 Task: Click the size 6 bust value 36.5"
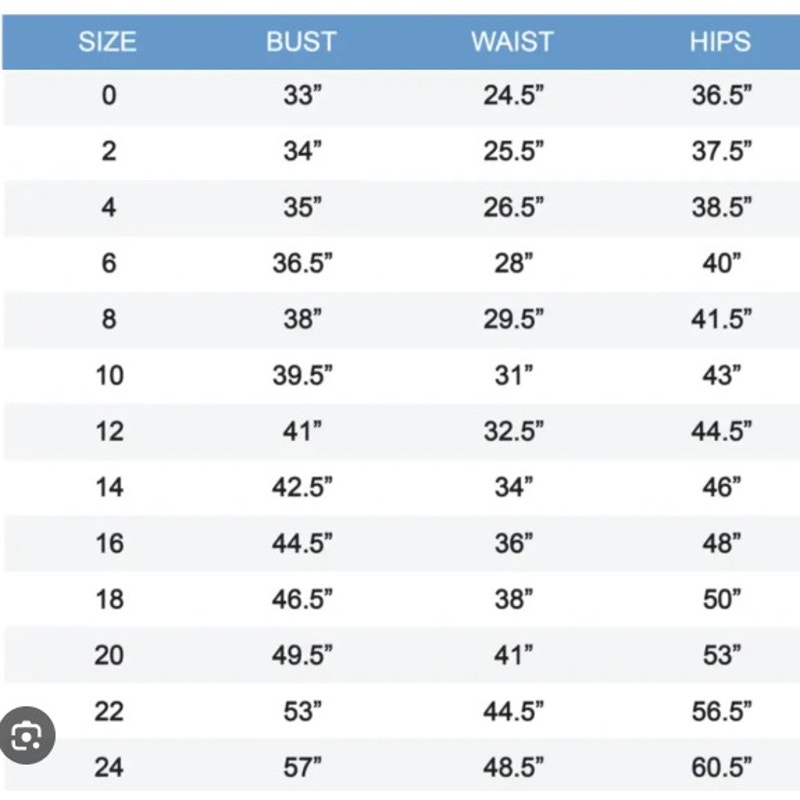(302, 263)
